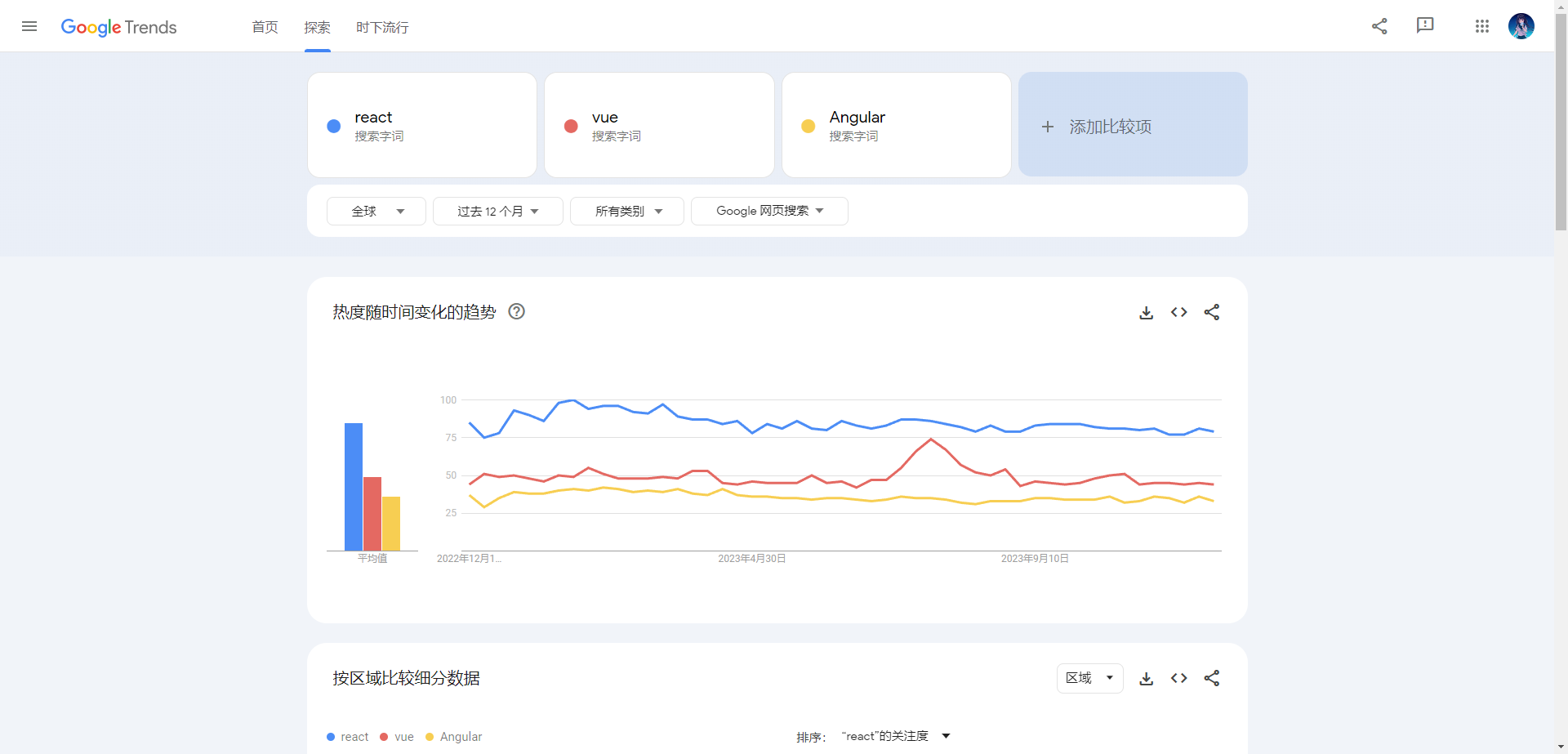Open the Google apps grid
The width and height of the screenshot is (1568, 754).
[1482, 26]
